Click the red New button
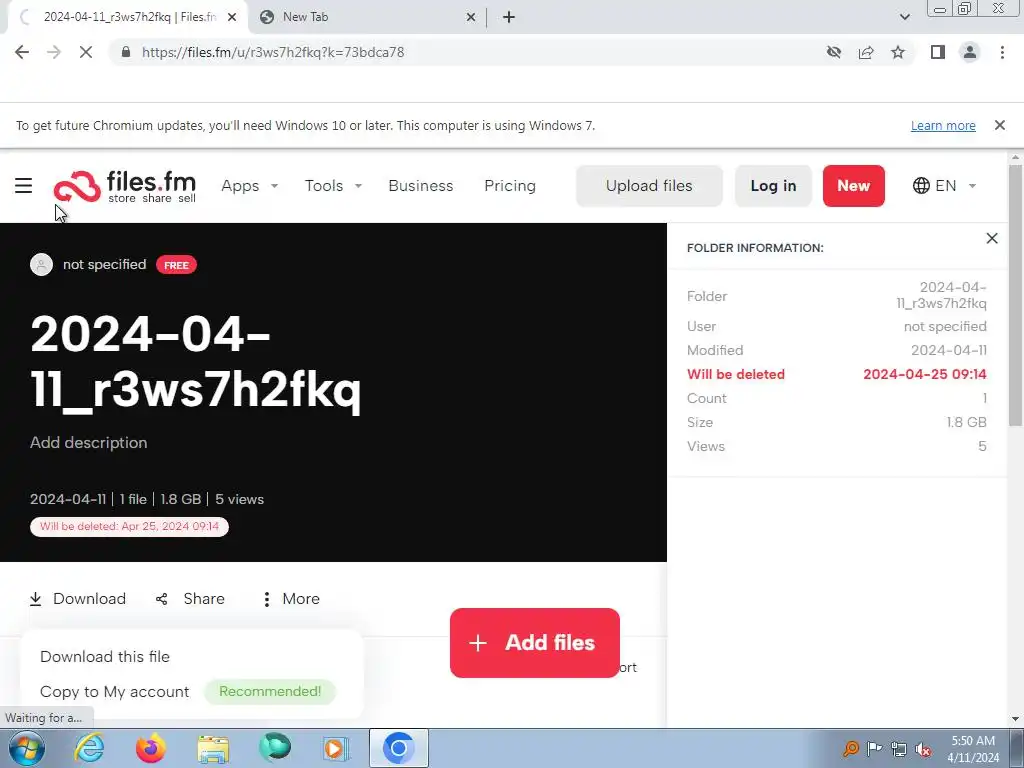The height and width of the screenshot is (768, 1024). point(854,186)
